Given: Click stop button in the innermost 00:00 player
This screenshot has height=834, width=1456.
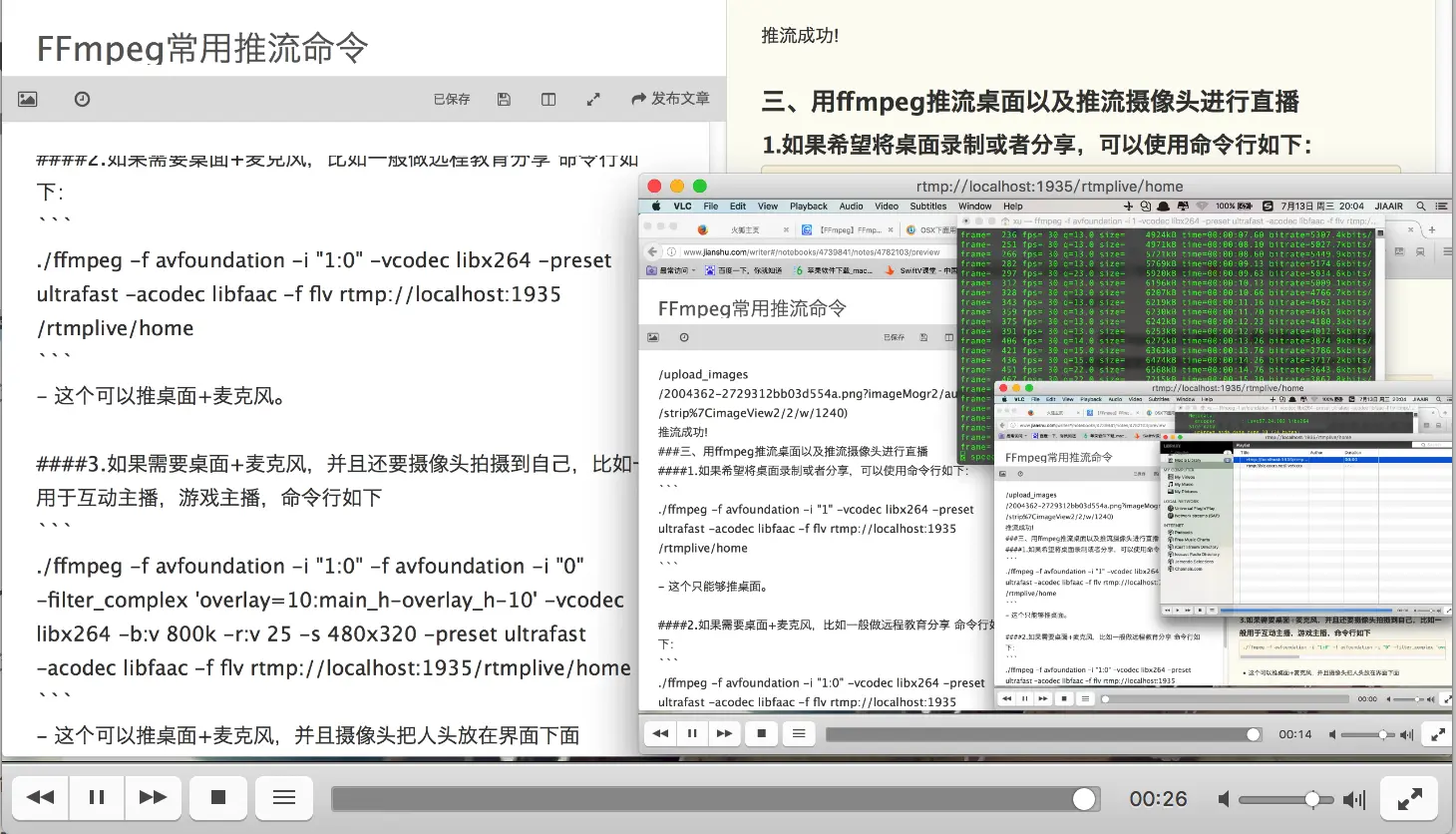Looking at the screenshot, I should tap(1064, 698).
